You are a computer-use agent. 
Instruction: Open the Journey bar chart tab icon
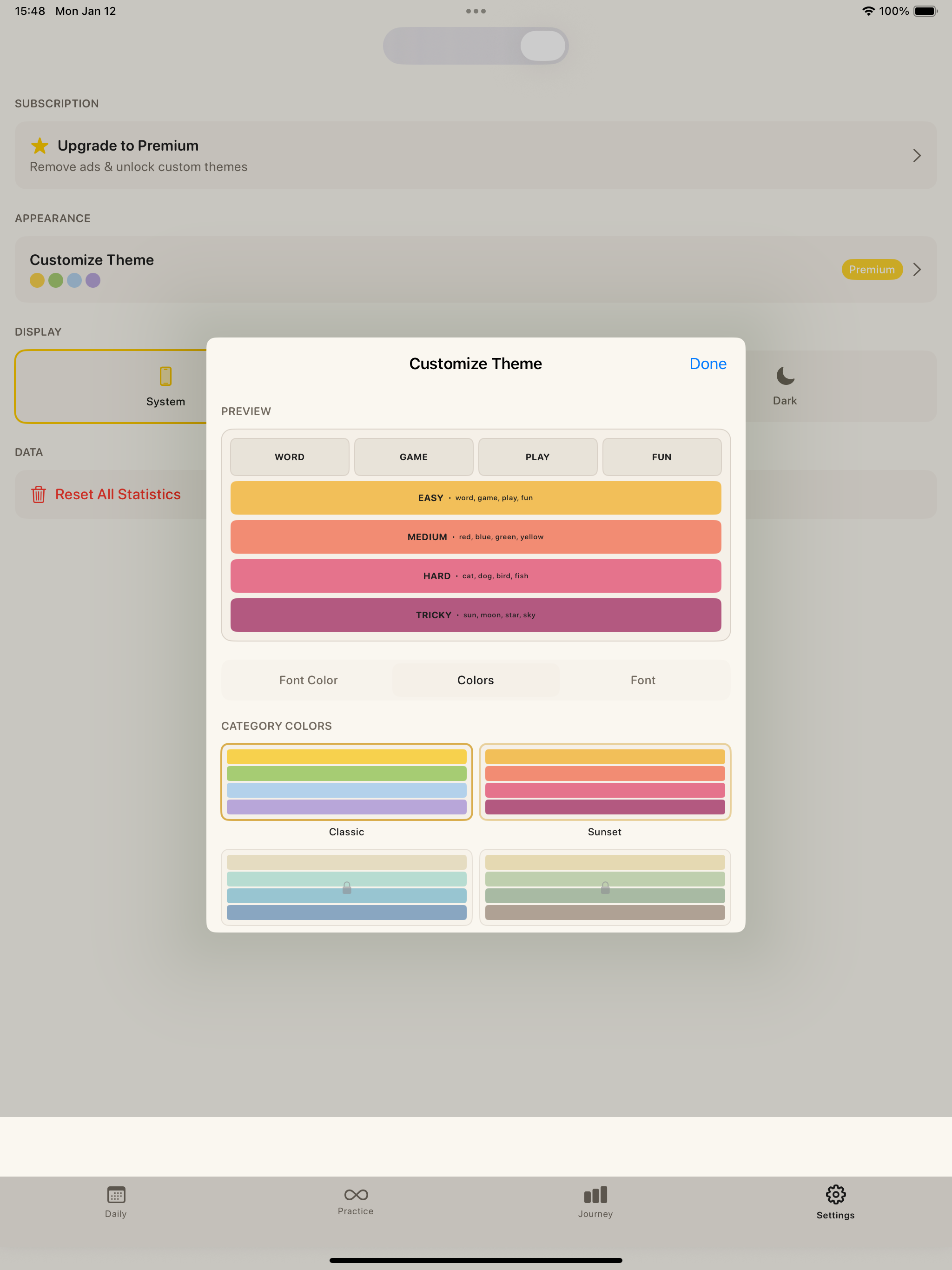(595, 1195)
